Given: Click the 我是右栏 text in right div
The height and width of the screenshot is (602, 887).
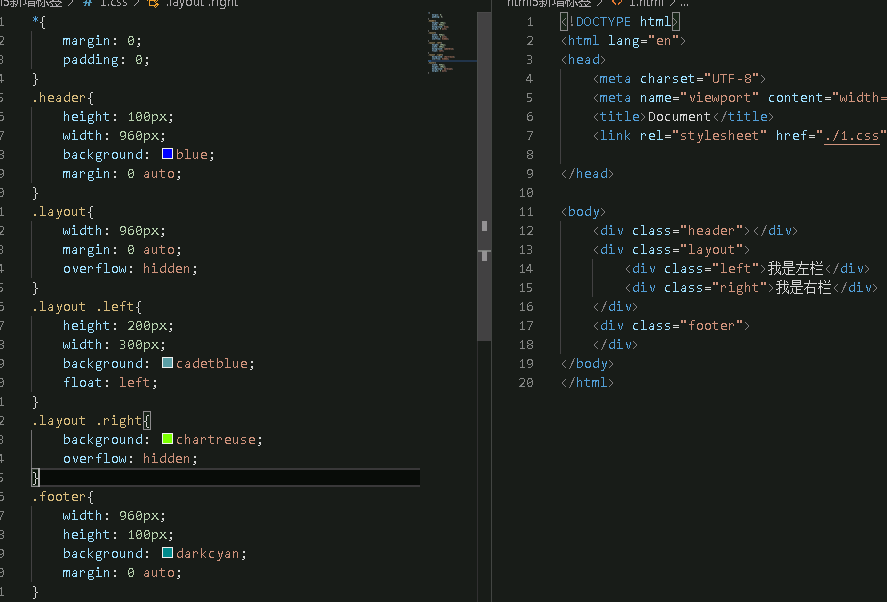Looking at the screenshot, I should pos(803,288).
